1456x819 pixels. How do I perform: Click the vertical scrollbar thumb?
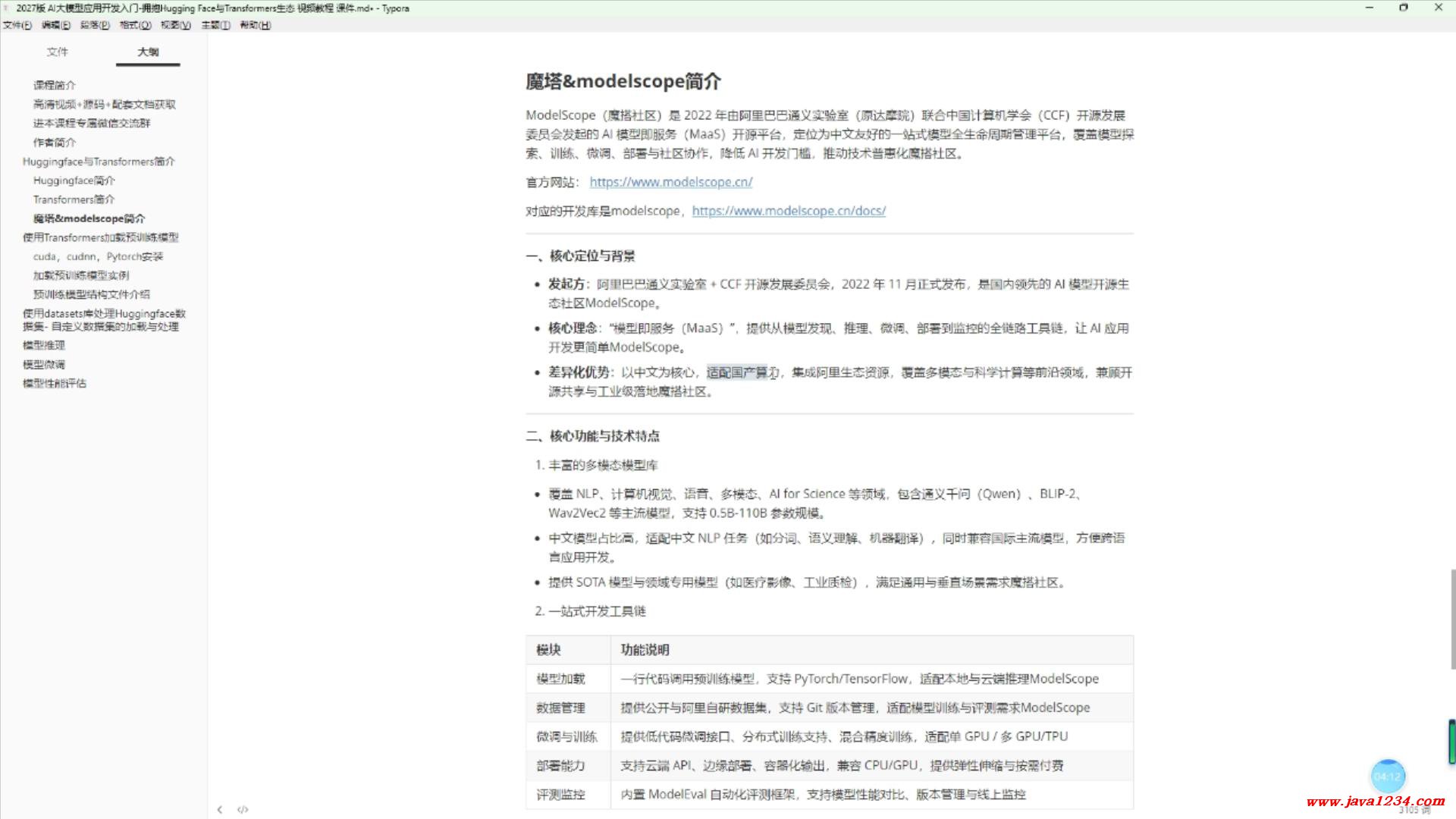point(1452,618)
